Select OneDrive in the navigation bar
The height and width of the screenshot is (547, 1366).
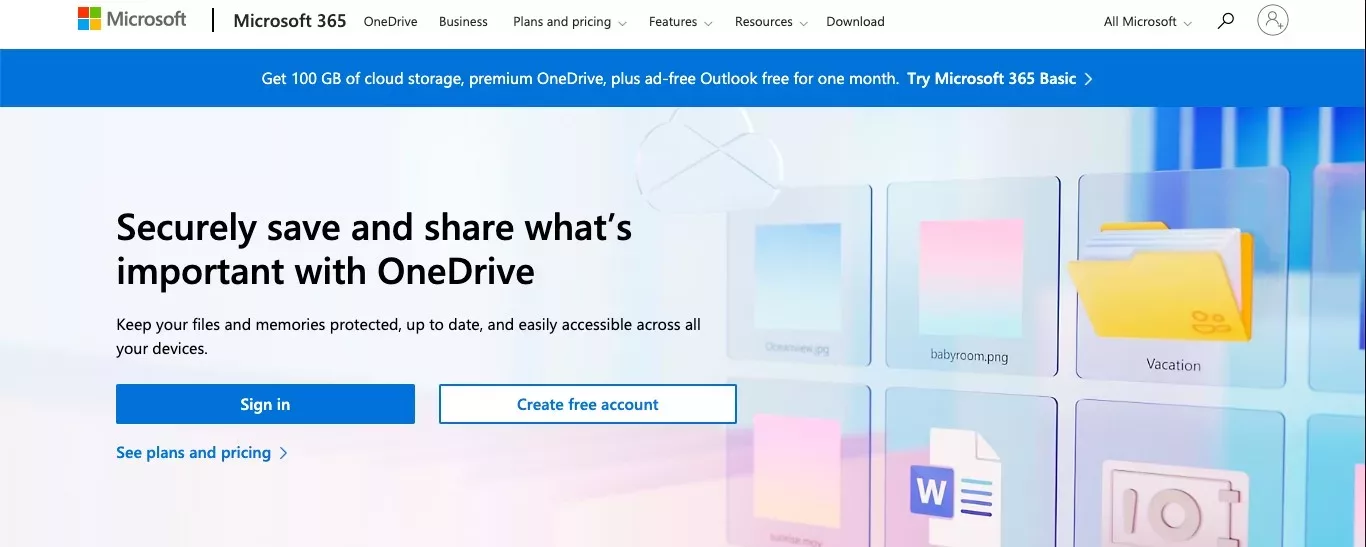click(390, 22)
